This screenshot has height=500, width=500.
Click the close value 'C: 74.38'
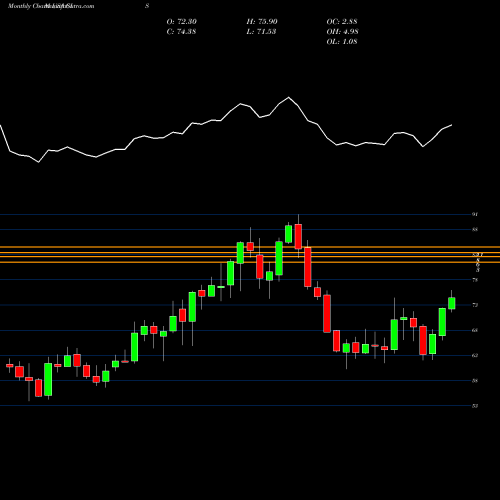181,32
